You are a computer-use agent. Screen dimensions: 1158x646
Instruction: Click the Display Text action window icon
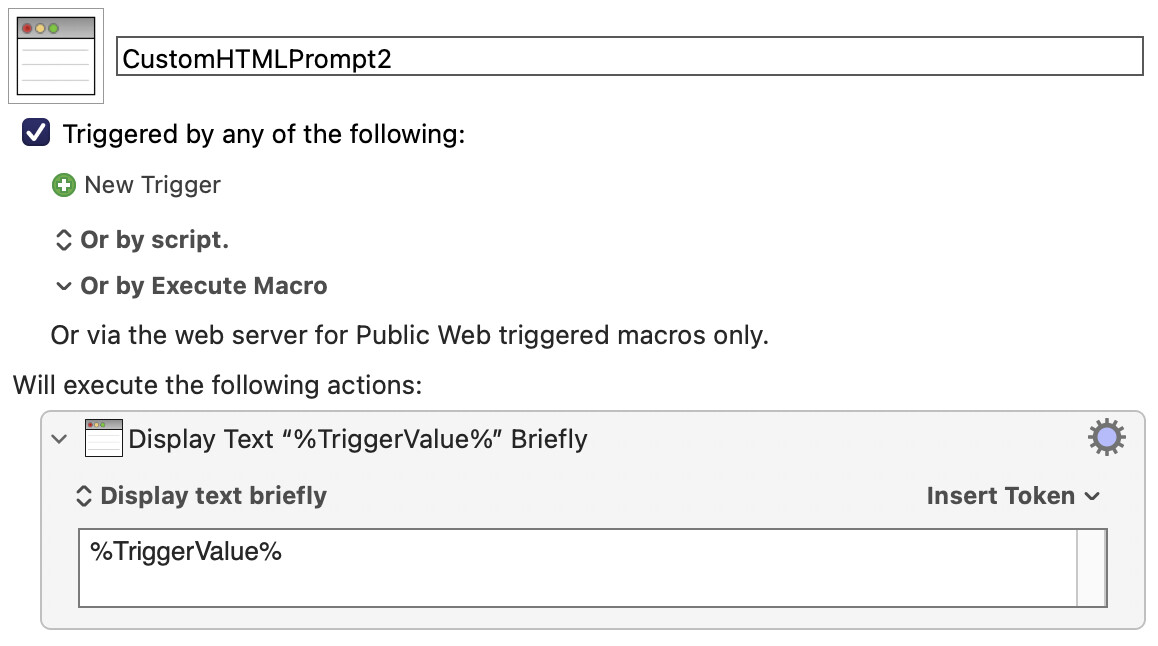[103, 439]
